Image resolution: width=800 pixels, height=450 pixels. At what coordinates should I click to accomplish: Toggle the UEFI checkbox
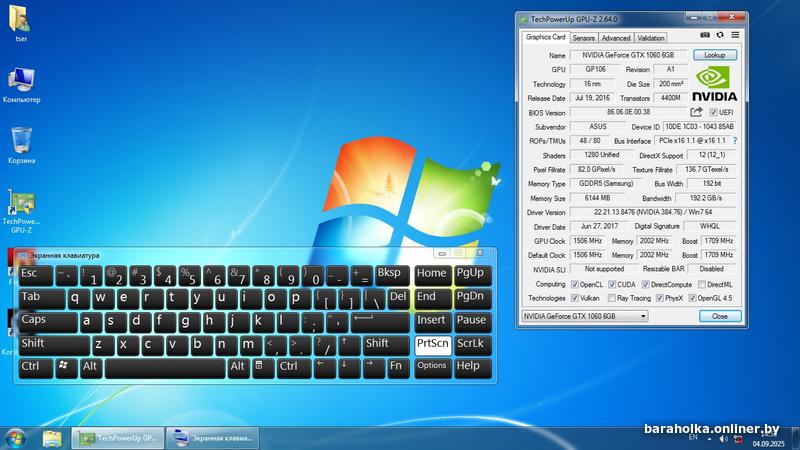pos(714,113)
